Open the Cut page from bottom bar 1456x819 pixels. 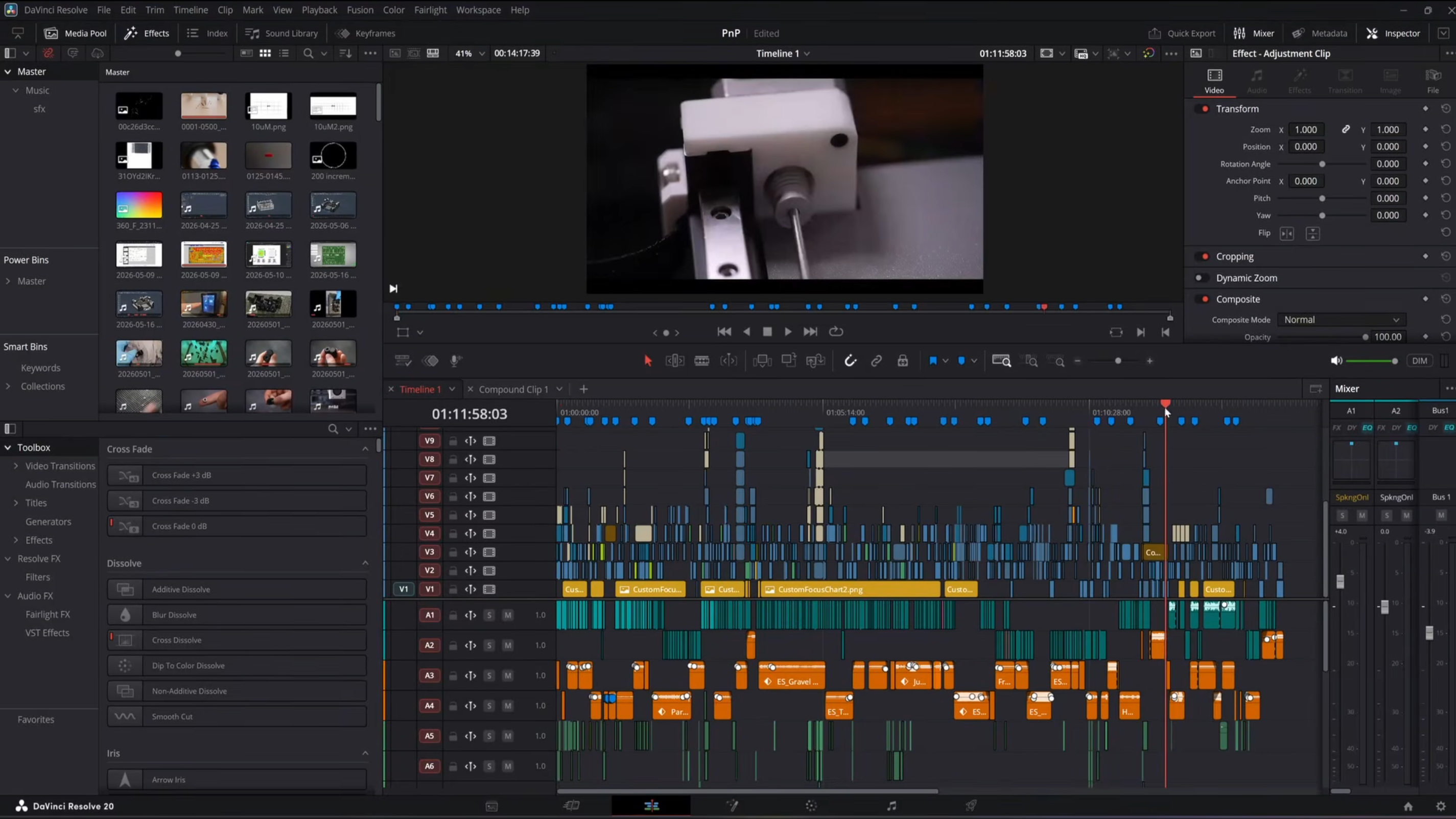pos(572,806)
